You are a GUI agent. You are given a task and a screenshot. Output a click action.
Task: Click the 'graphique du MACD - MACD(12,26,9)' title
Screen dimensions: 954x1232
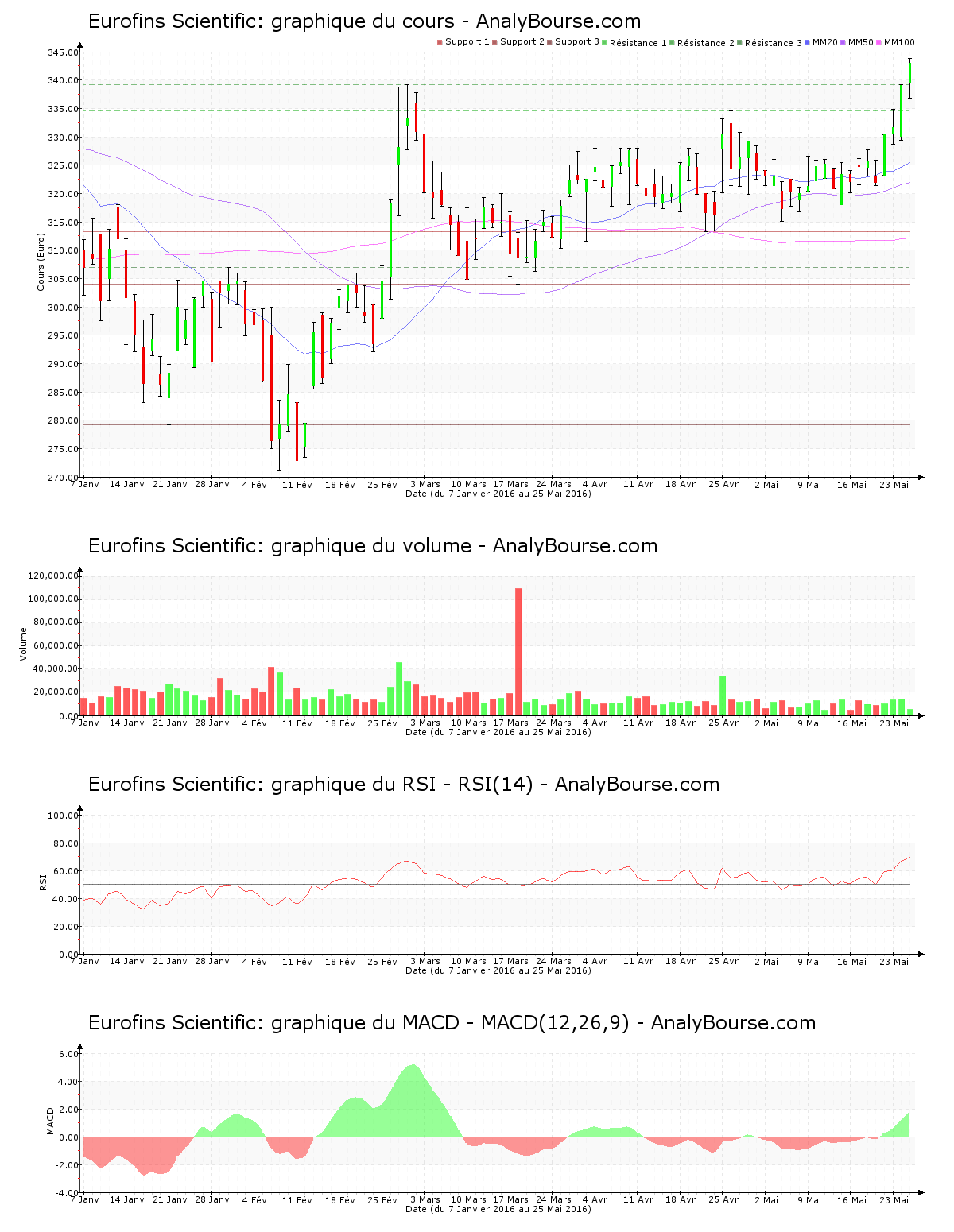pyautogui.click(x=452, y=1023)
